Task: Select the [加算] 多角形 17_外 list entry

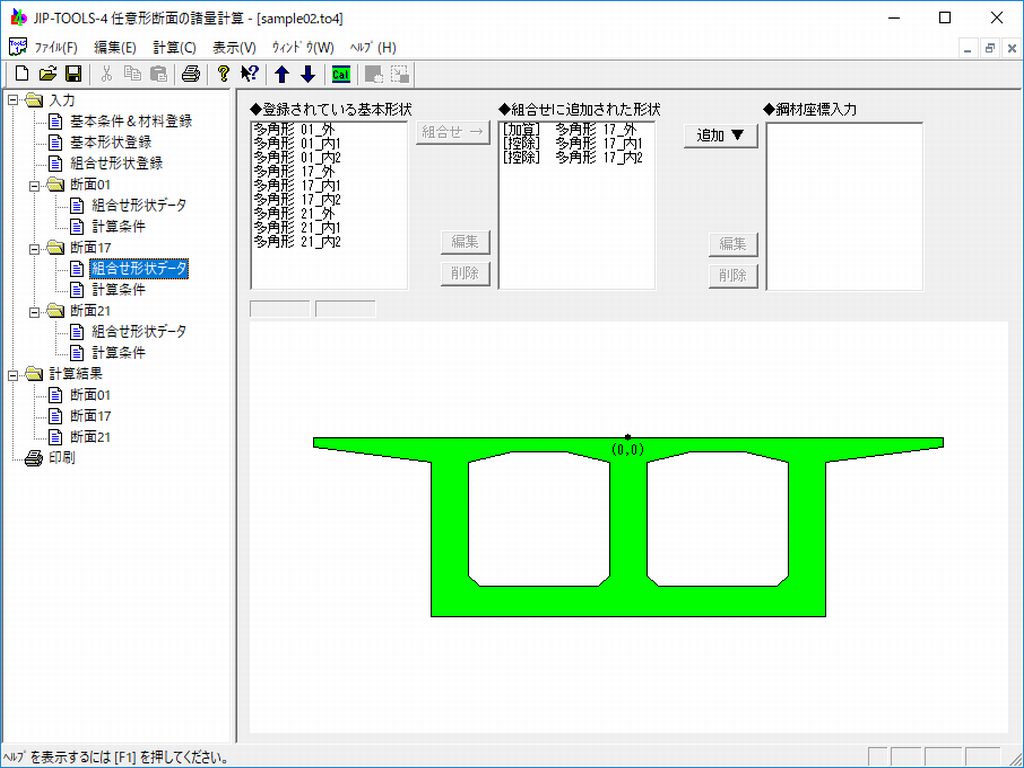Action: pos(572,130)
